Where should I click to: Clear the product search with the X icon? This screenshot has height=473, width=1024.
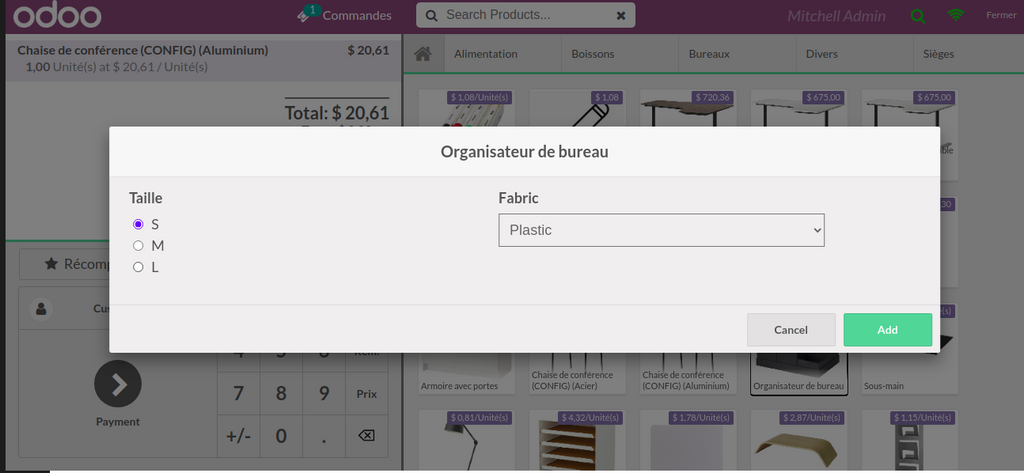tap(621, 16)
